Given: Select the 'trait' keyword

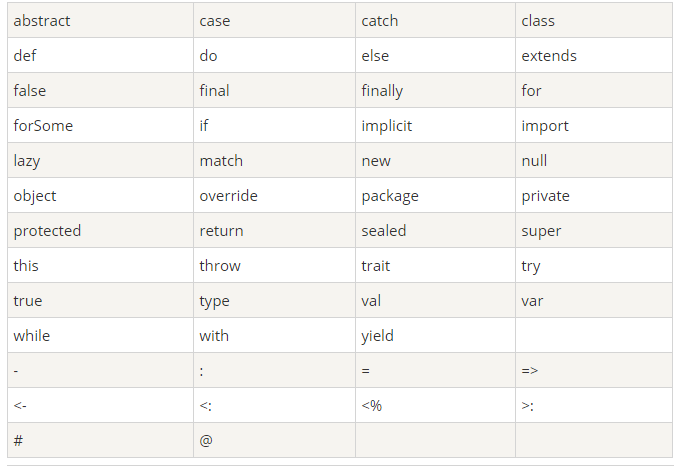Looking at the screenshot, I should (375, 265).
